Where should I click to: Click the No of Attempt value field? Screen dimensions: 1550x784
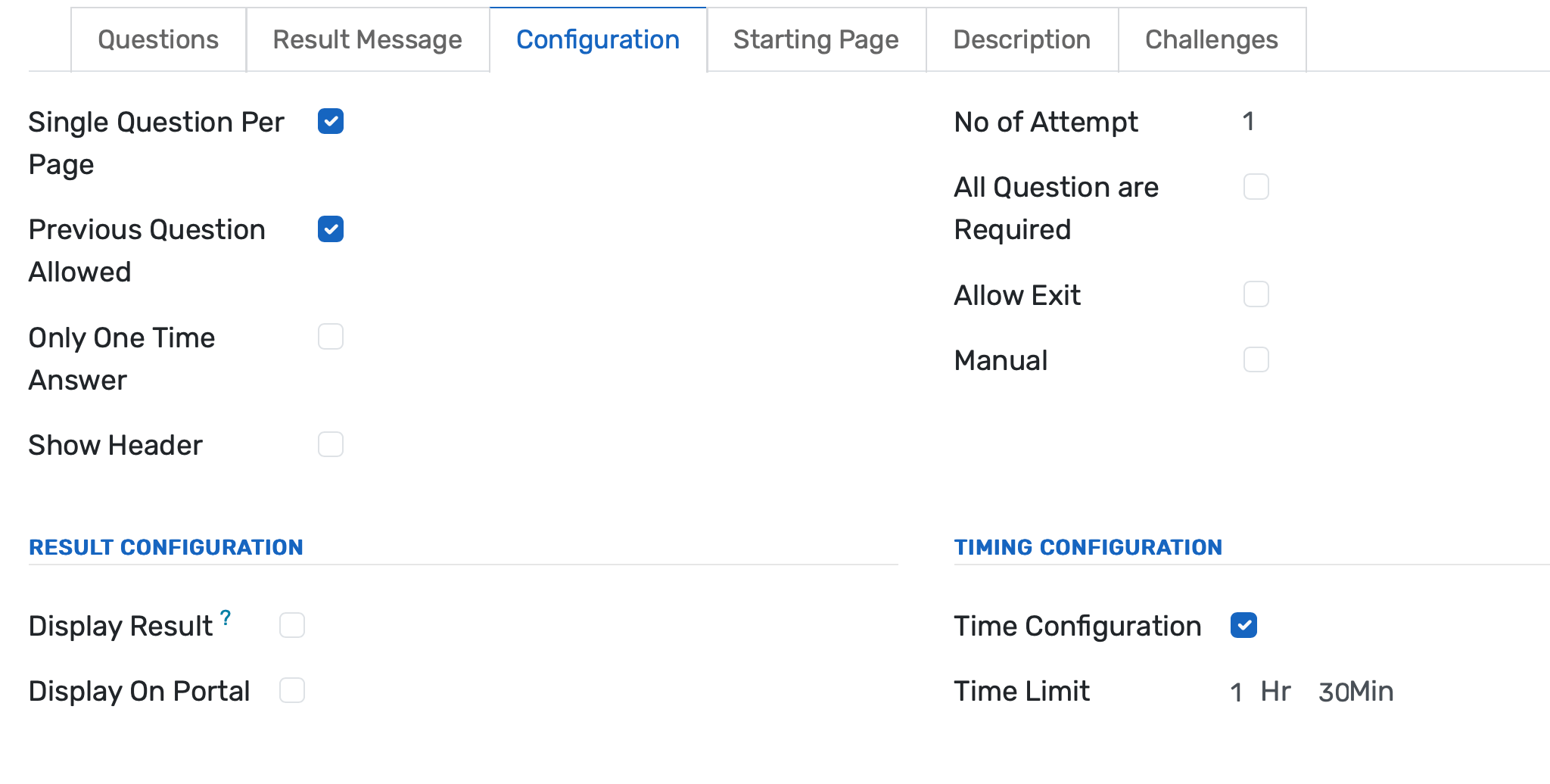pos(1249,121)
